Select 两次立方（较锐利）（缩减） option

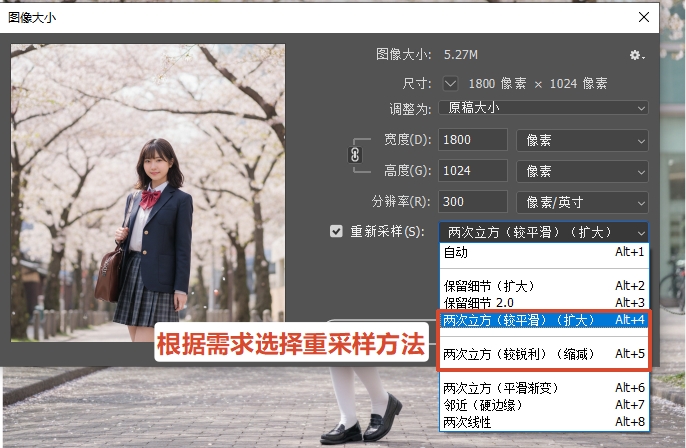pyautogui.click(x=544, y=354)
